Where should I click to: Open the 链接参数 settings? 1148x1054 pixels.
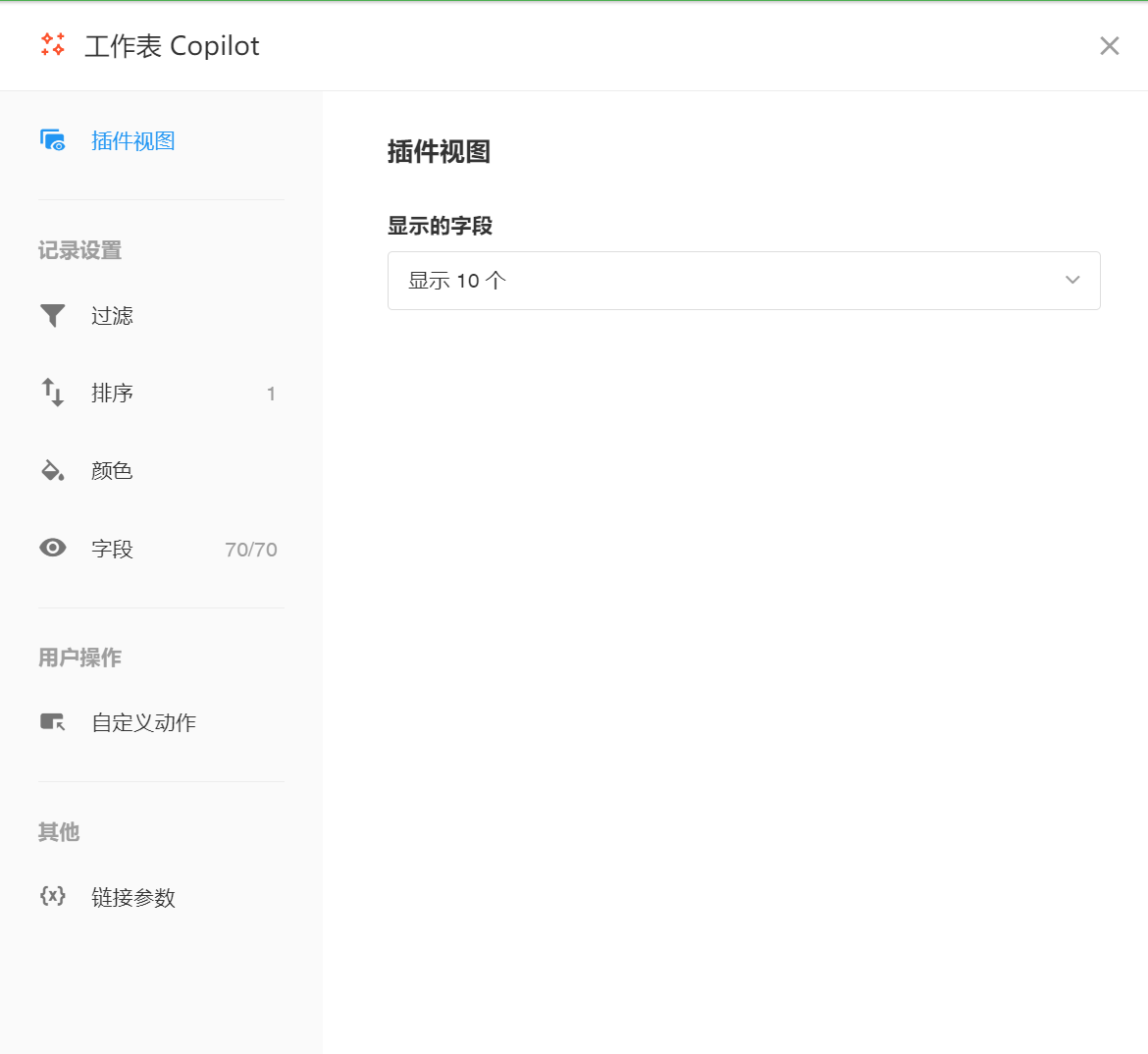coord(132,897)
